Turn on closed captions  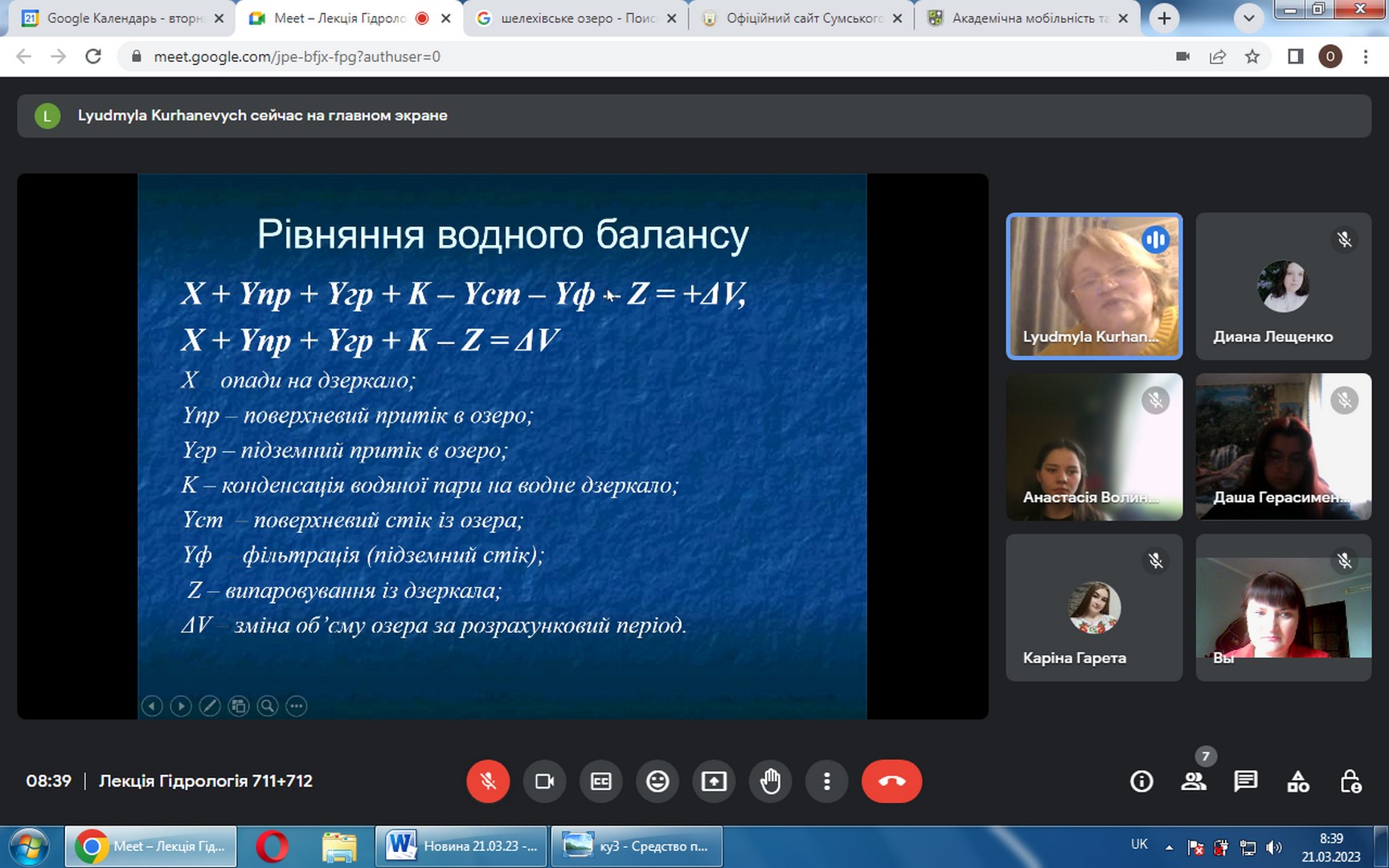coord(601,781)
